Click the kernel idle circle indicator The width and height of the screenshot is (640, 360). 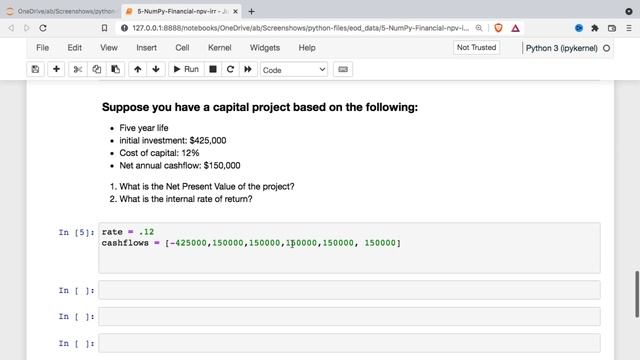tap(607, 48)
